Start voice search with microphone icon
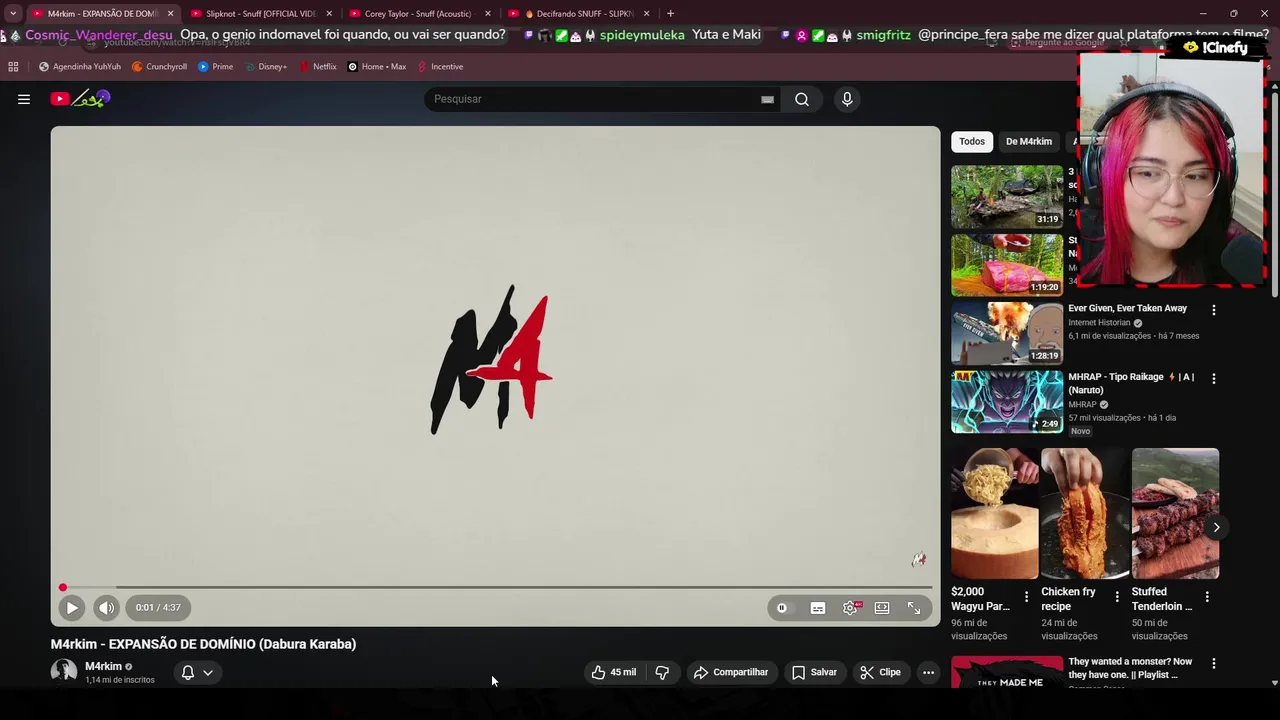1280x720 pixels. pyautogui.click(x=847, y=99)
